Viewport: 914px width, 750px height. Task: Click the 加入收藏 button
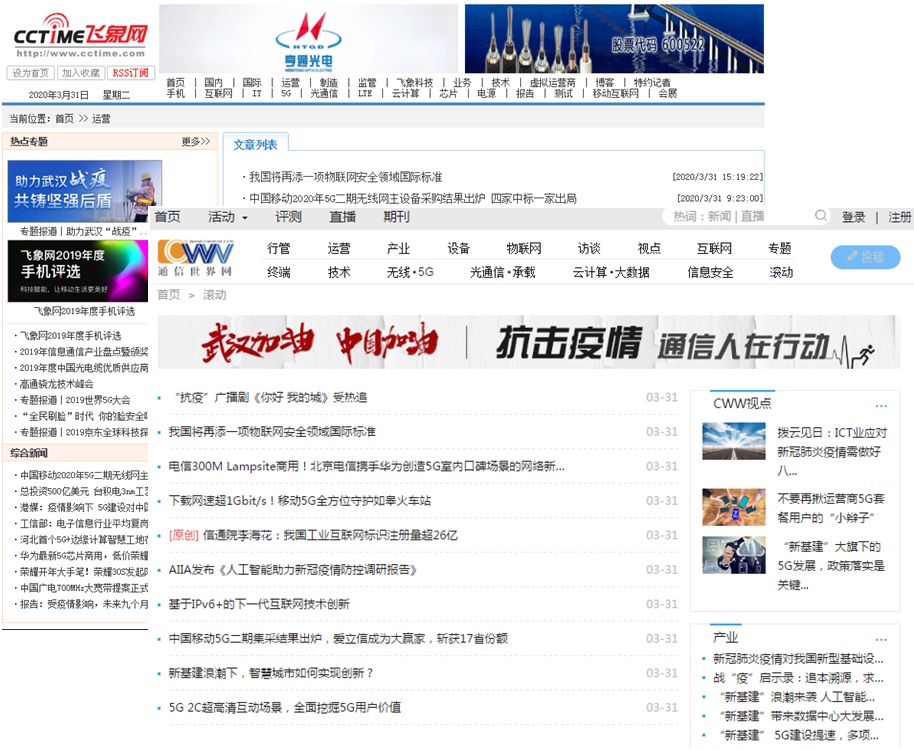(x=81, y=73)
